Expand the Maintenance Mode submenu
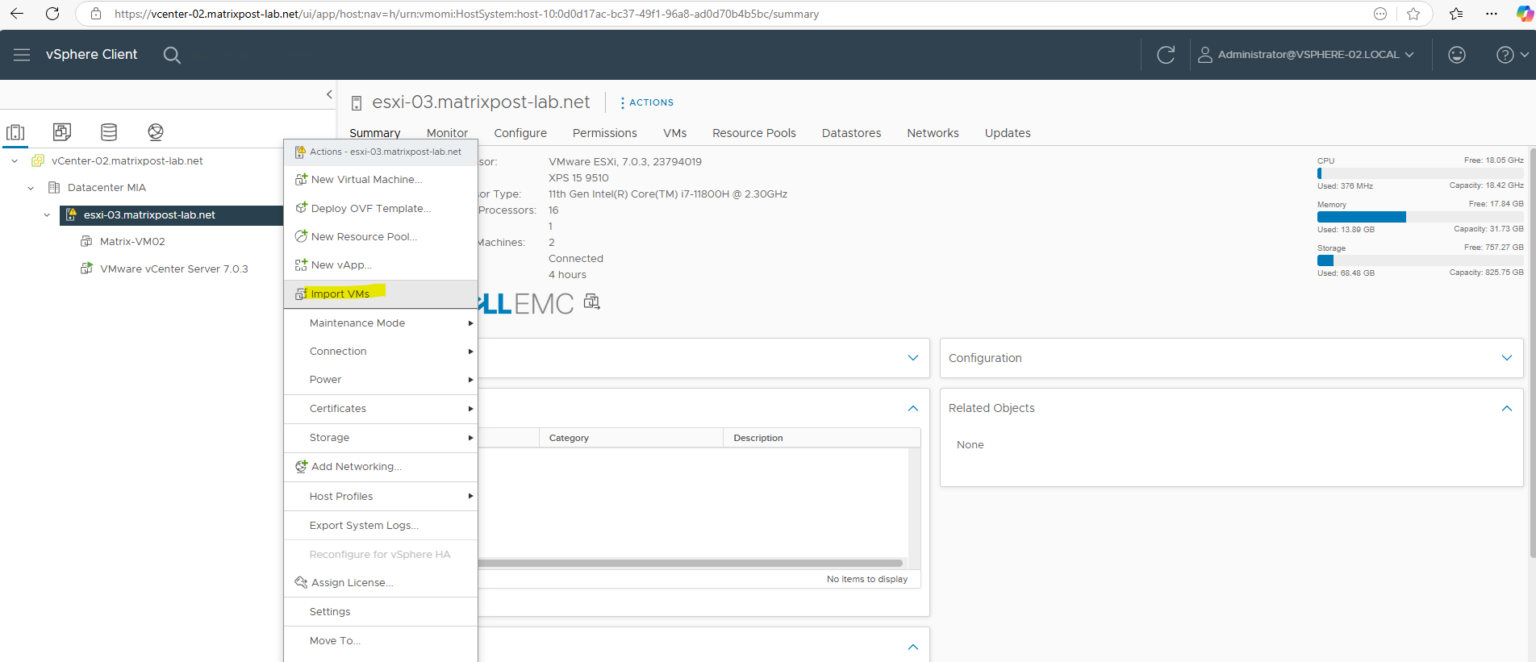The width and height of the screenshot is (1536, 662). coord(357,322)
